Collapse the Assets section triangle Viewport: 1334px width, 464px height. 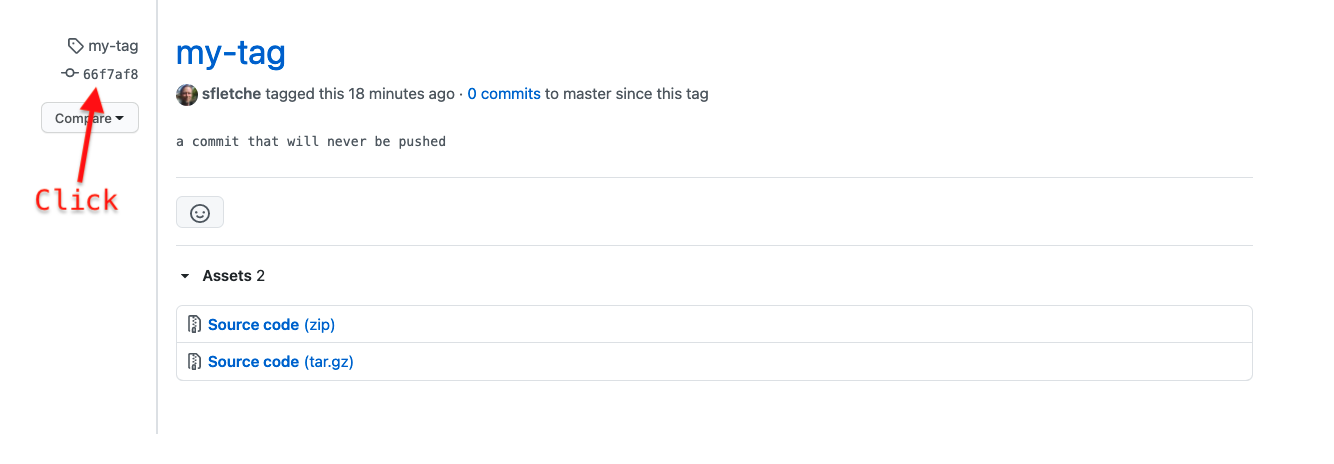click(185, 276)
